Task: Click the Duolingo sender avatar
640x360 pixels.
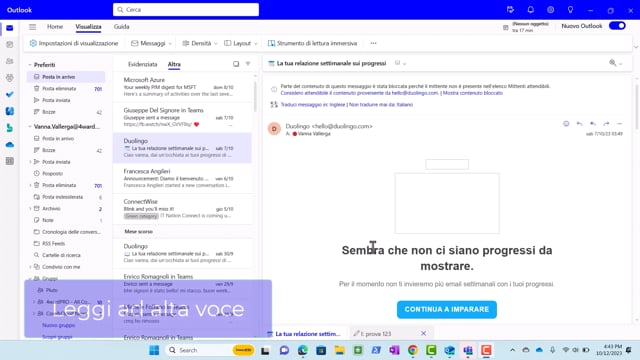Action: 274,129
